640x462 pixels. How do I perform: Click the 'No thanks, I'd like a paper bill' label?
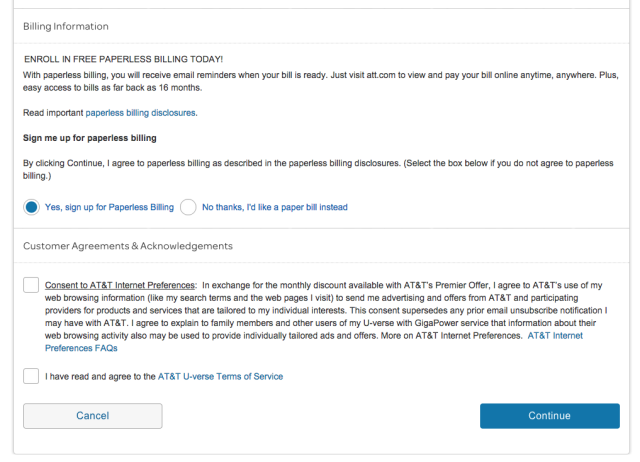[x=275, y=207]
